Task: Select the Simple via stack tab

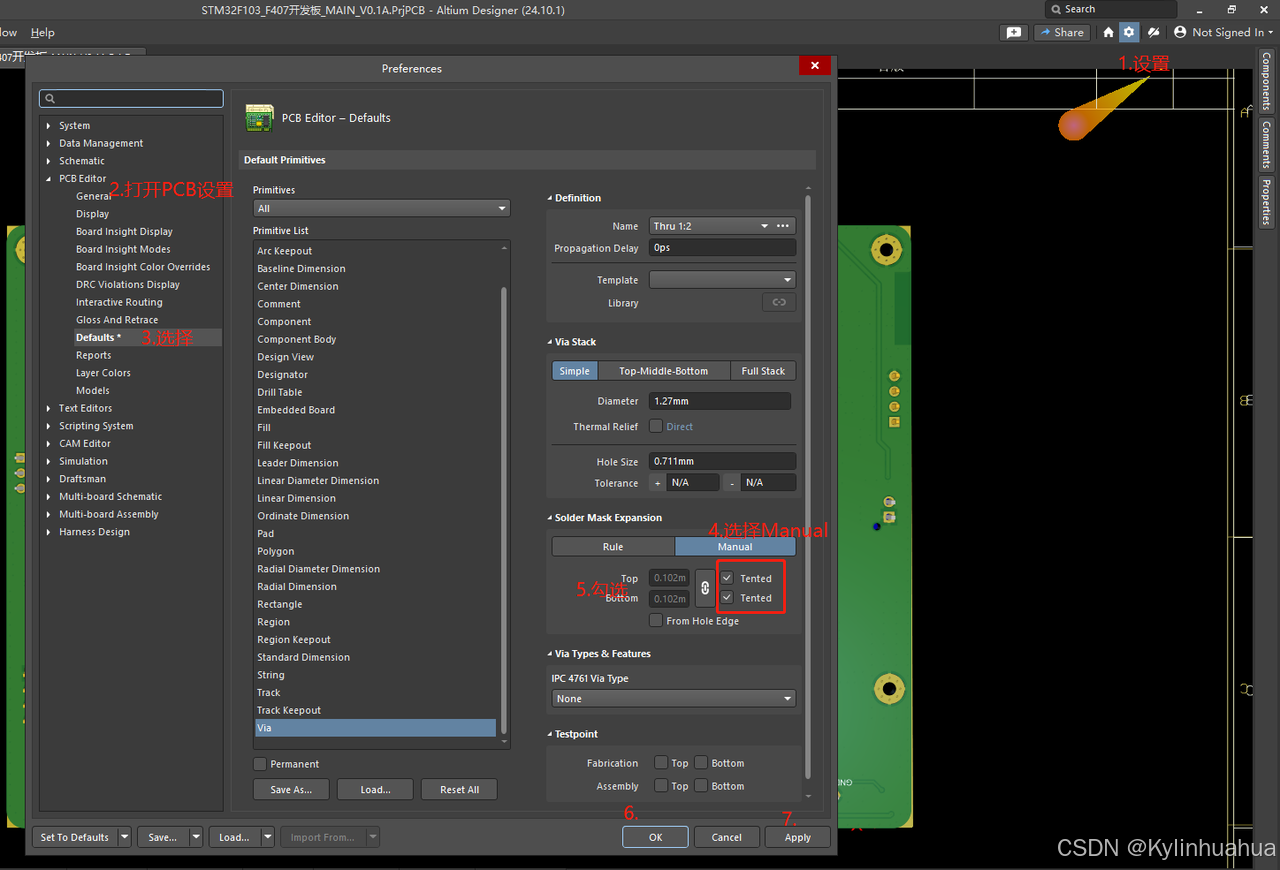Action: point(574,371)
